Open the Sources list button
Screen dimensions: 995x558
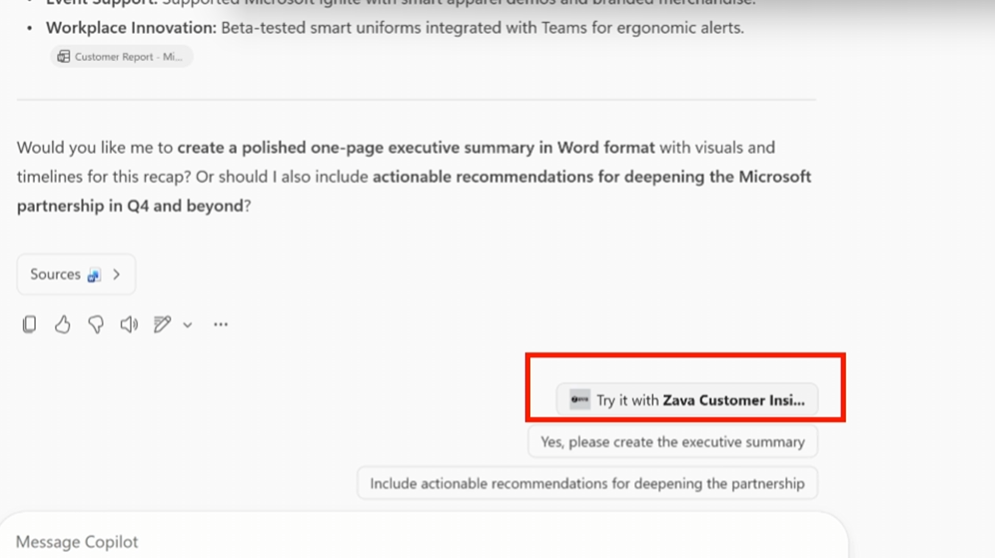(56, 275)
